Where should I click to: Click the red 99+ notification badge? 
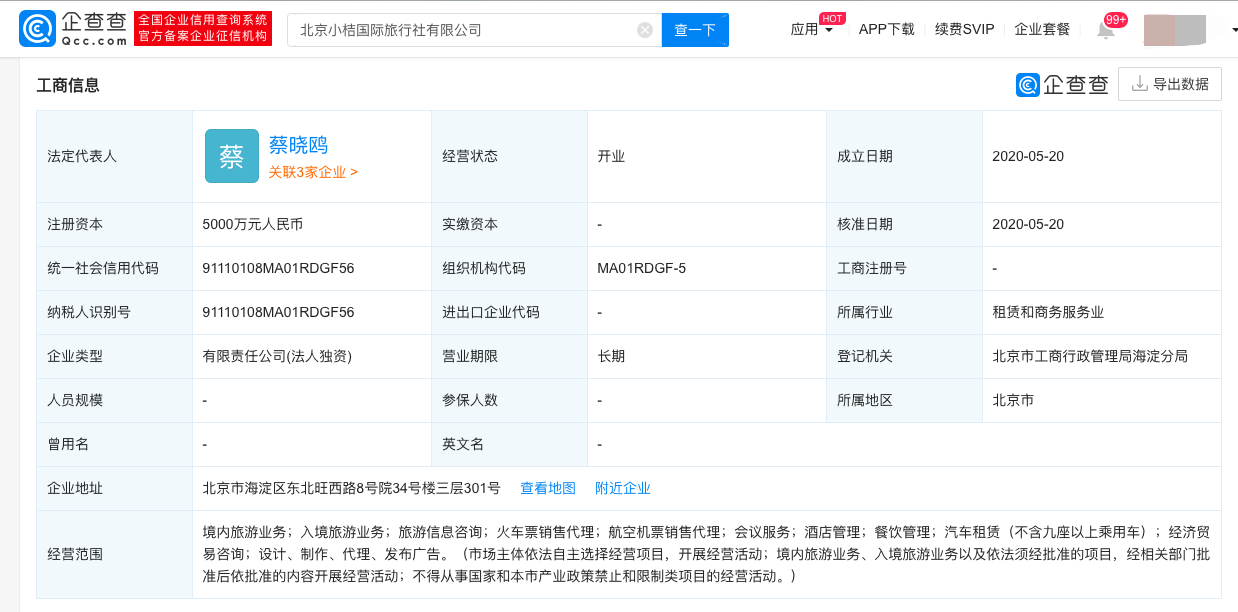click(1116, 19)
